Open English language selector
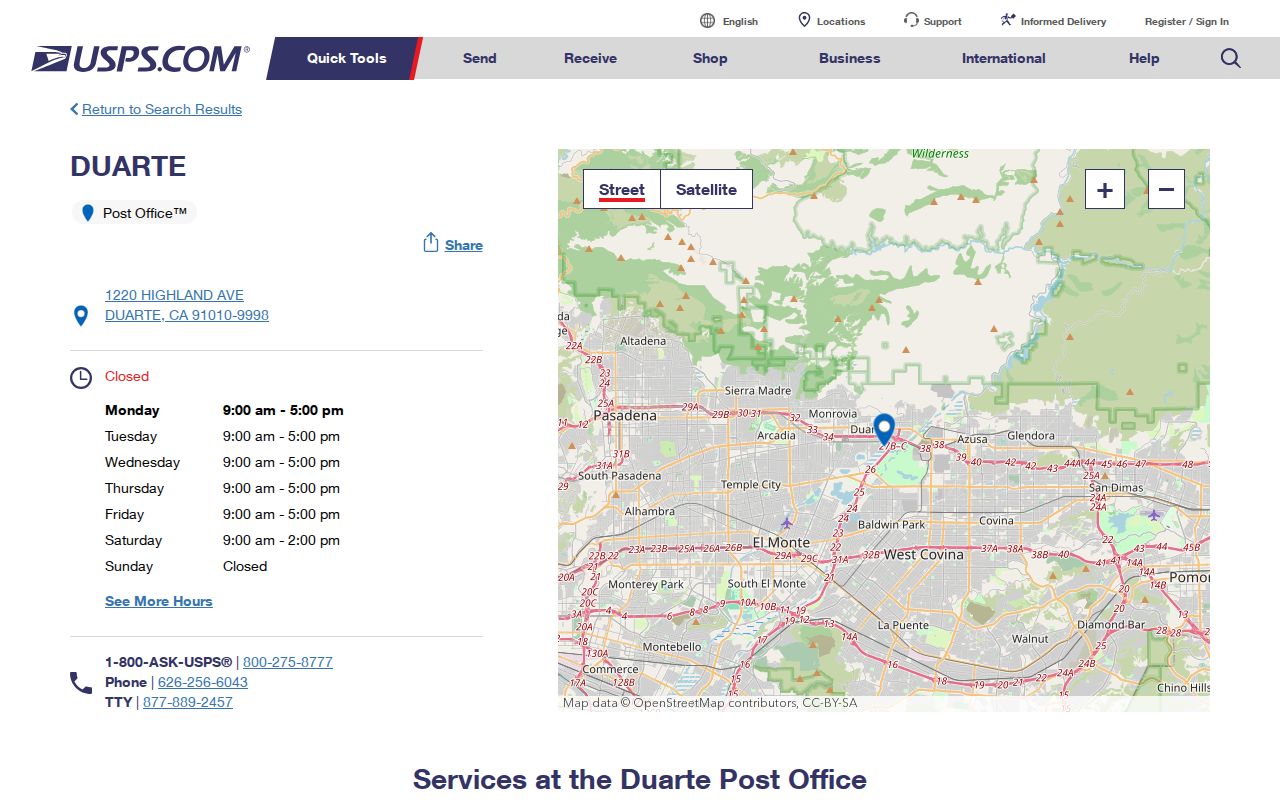This screenshot has width=1280, height=800. pos(740,21)
